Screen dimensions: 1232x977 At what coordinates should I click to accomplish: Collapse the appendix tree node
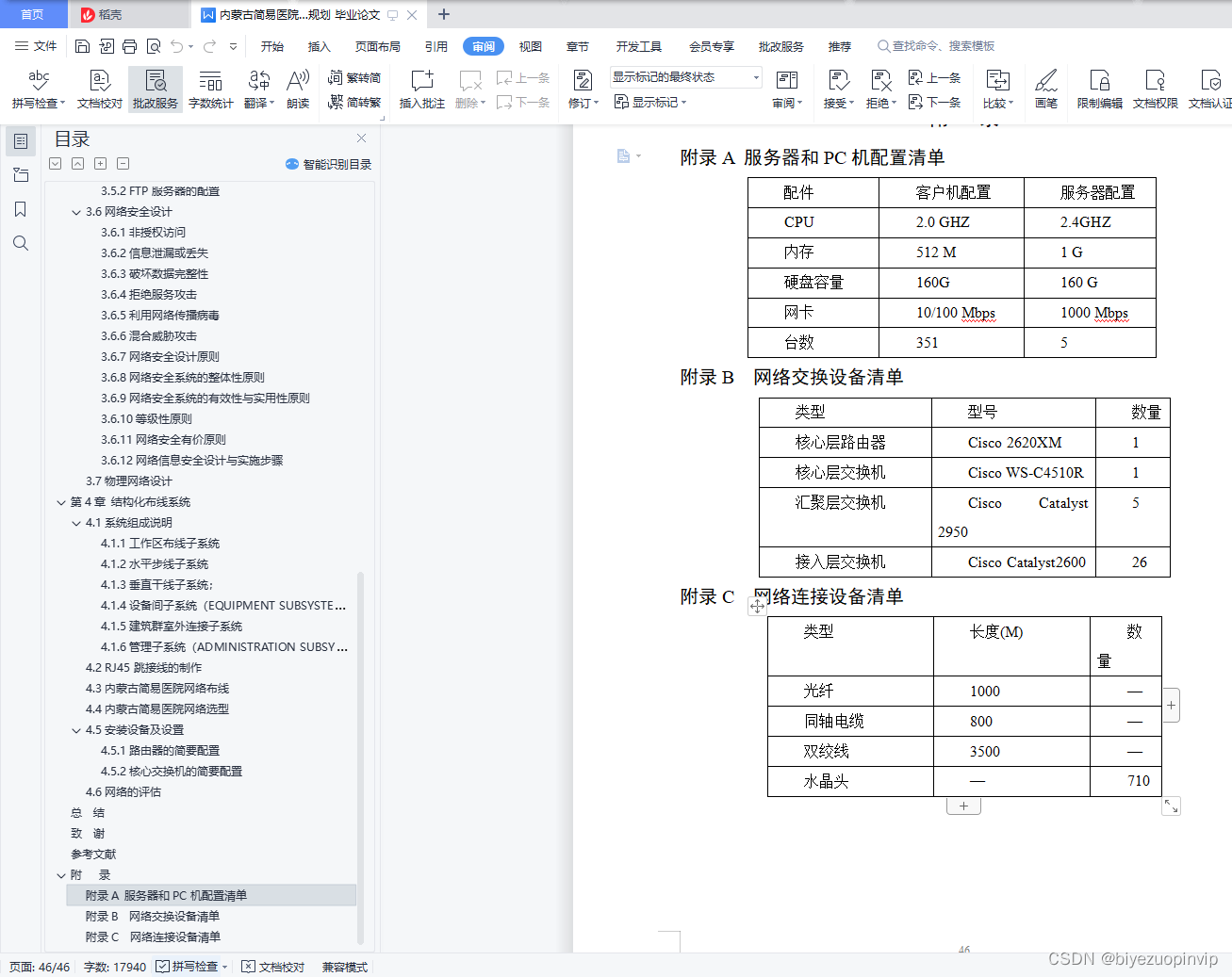pos(61,875)
